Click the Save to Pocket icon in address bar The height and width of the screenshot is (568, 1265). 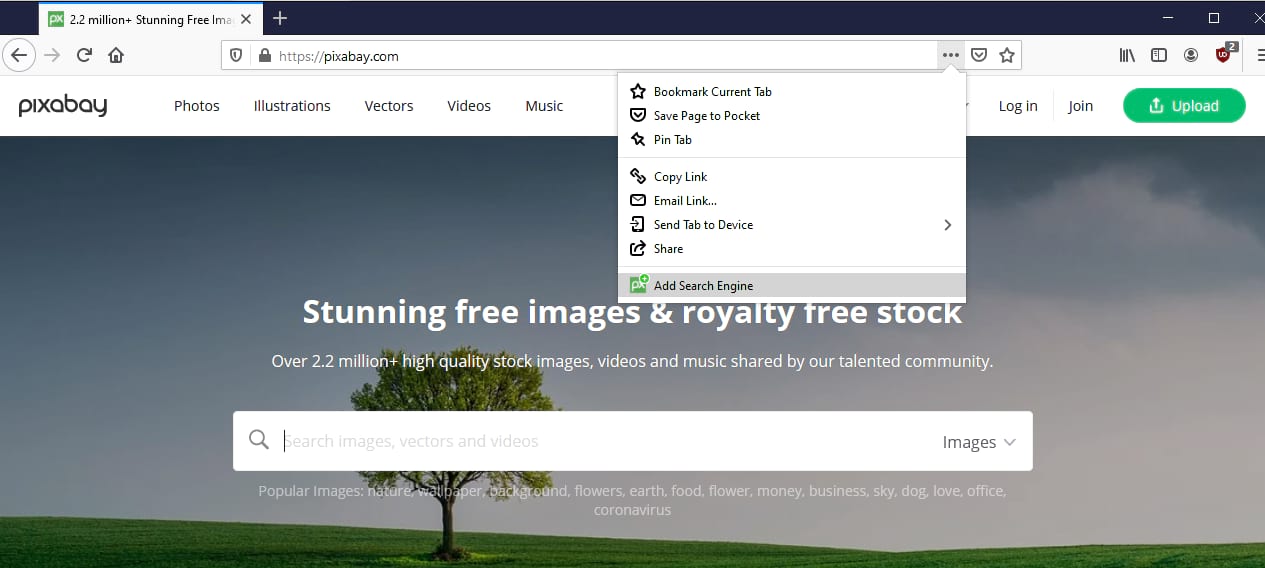980,56
